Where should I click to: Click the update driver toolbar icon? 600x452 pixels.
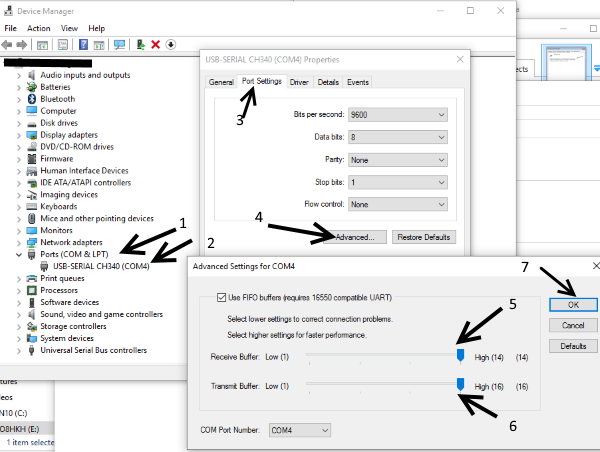coord(140,45)
